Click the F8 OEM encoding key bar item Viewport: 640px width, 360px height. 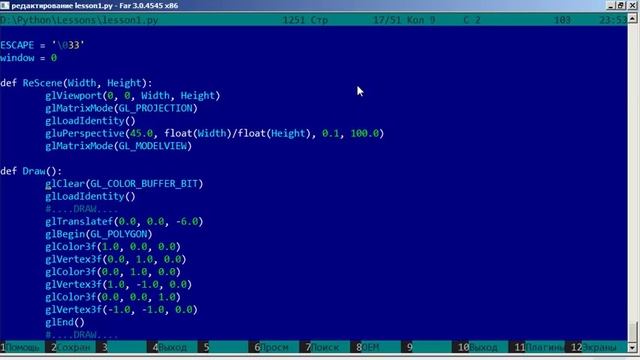[375, 347]
